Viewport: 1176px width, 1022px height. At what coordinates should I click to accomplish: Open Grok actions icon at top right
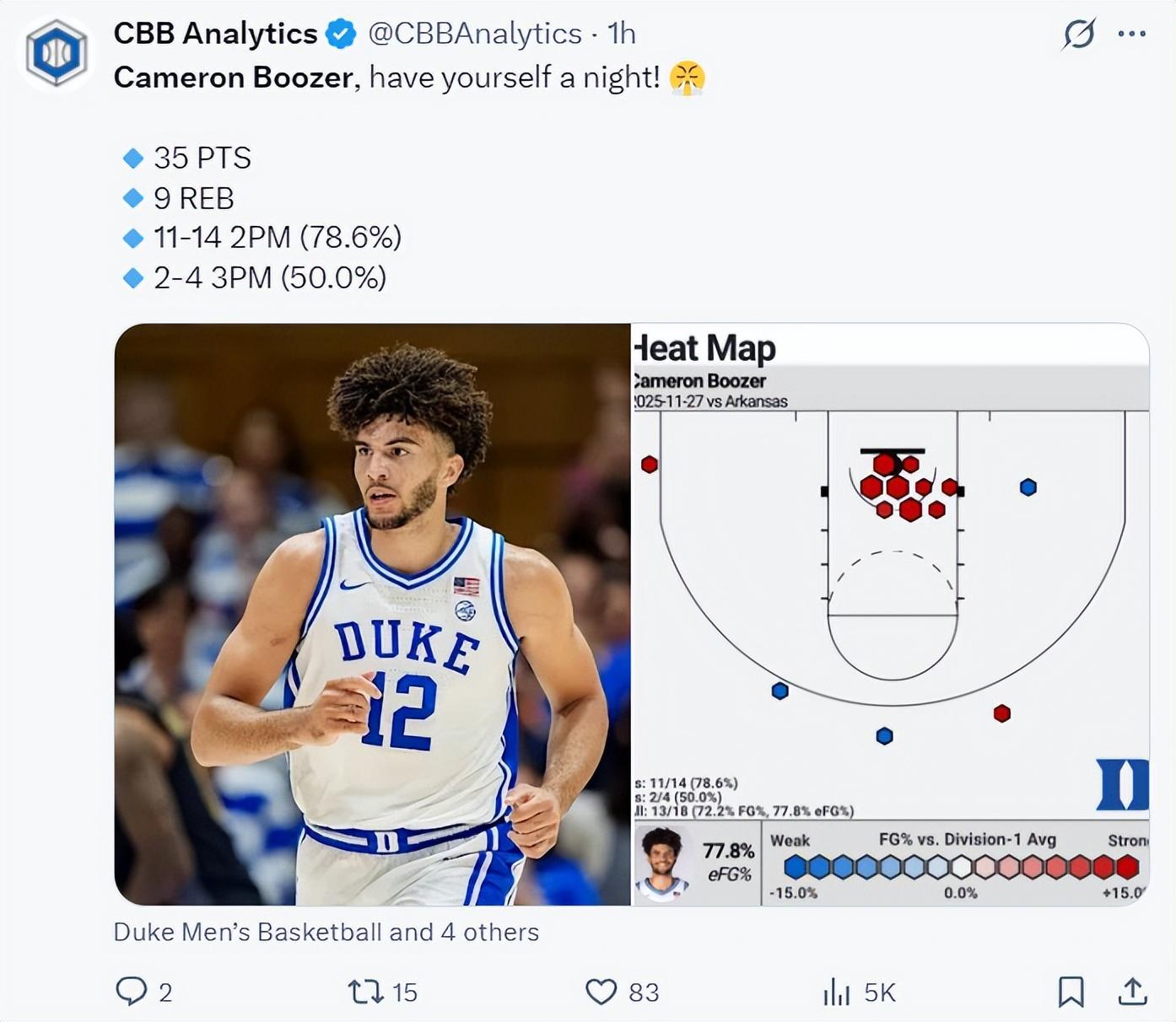(x=1079, y=35)
